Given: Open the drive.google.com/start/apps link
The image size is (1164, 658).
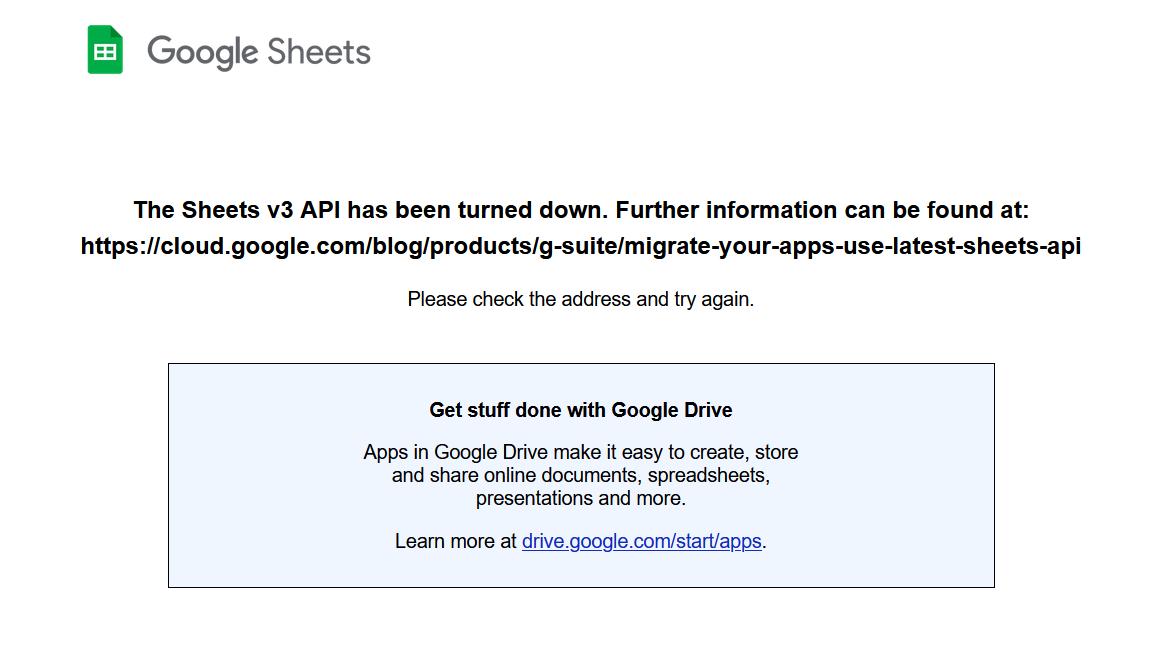Looking at the screenshot, I should point(642,541).
